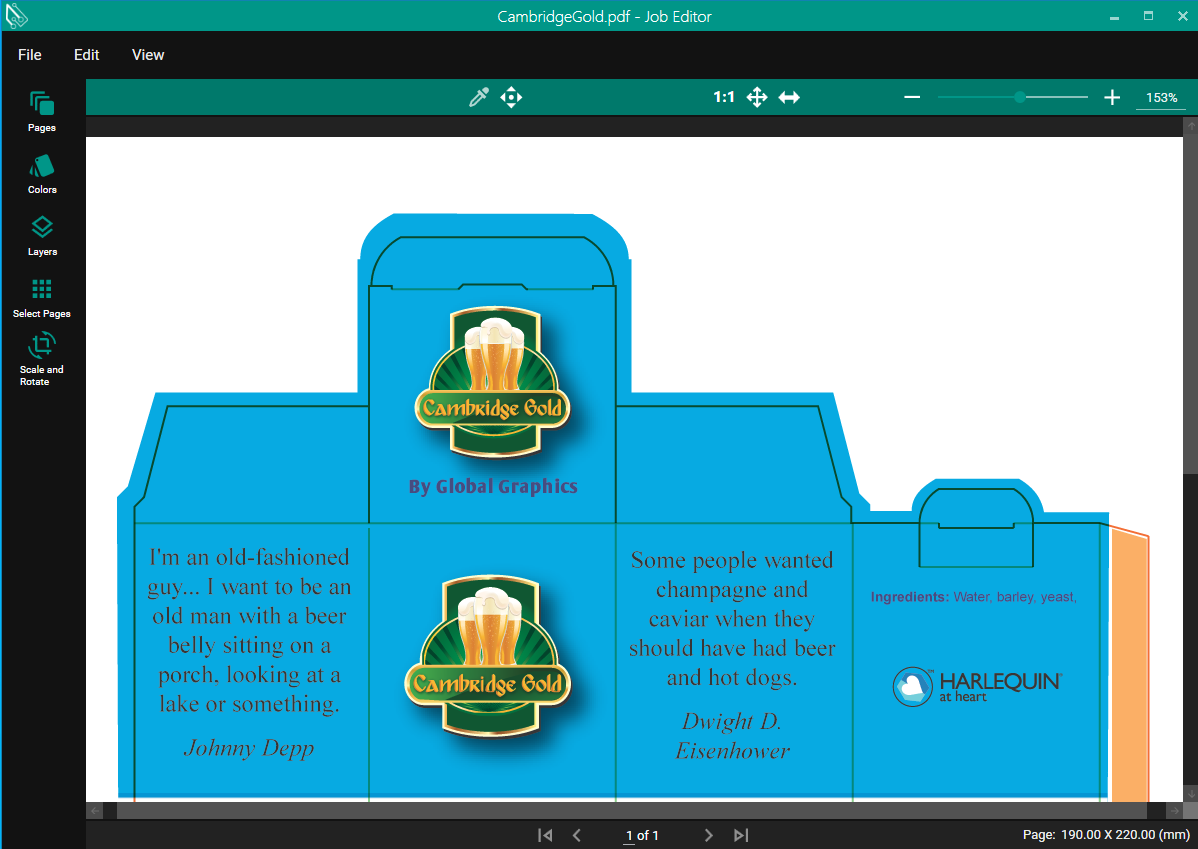1198x849 pixels.
Task: Open the Colors panel
Action: tap(42, 173)
